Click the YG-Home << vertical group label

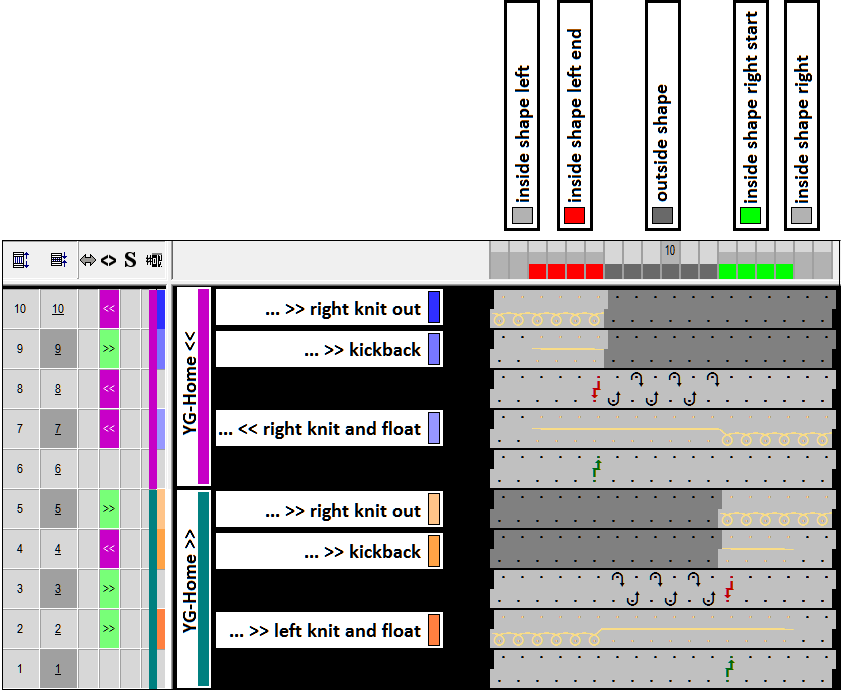190,386
